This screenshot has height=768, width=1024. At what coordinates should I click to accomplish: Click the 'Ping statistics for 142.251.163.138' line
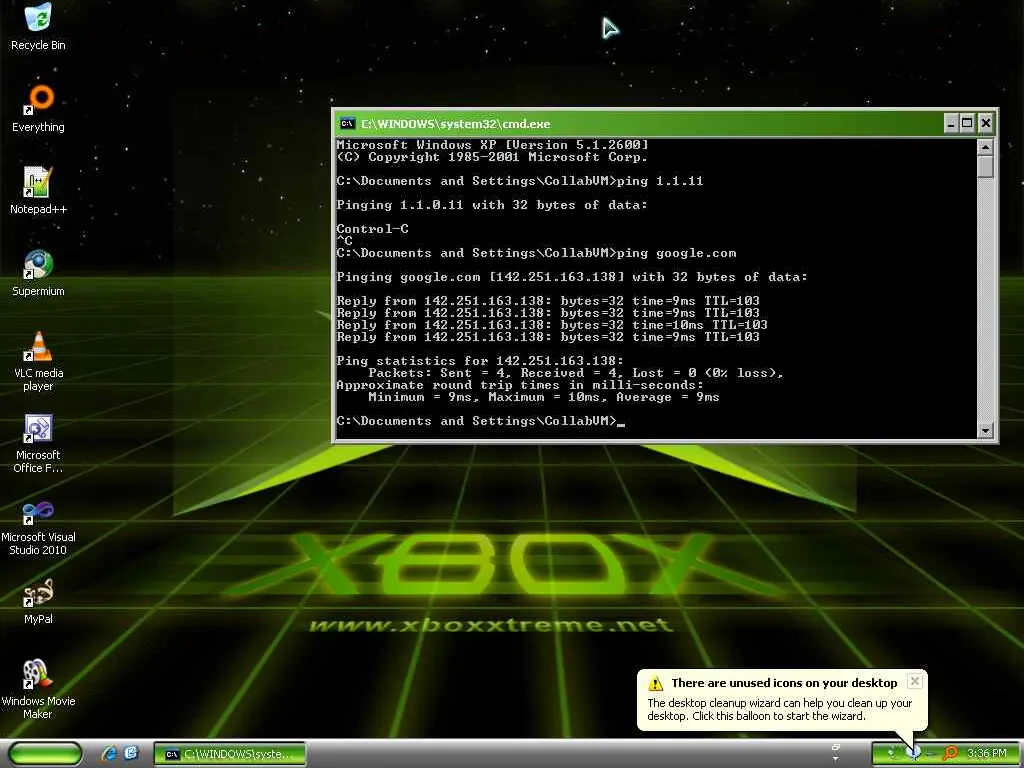[x=480, y=360]
